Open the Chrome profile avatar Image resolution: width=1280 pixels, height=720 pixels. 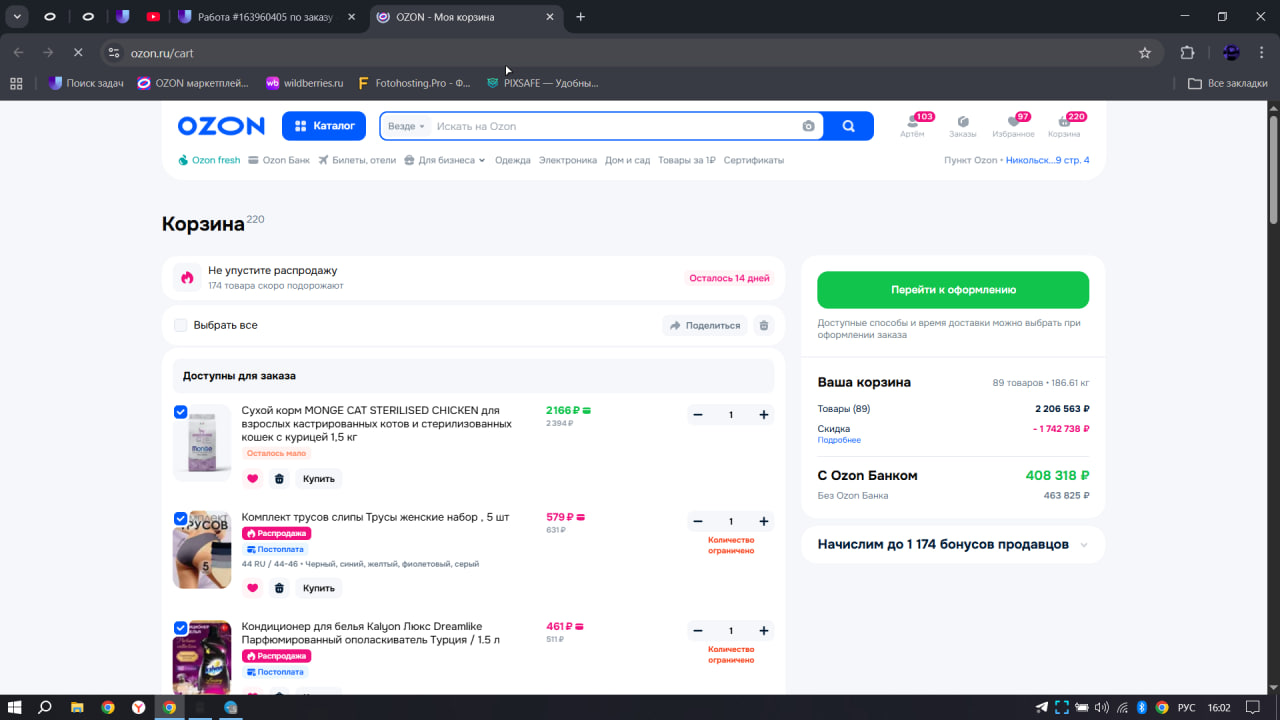(1231, 53)
